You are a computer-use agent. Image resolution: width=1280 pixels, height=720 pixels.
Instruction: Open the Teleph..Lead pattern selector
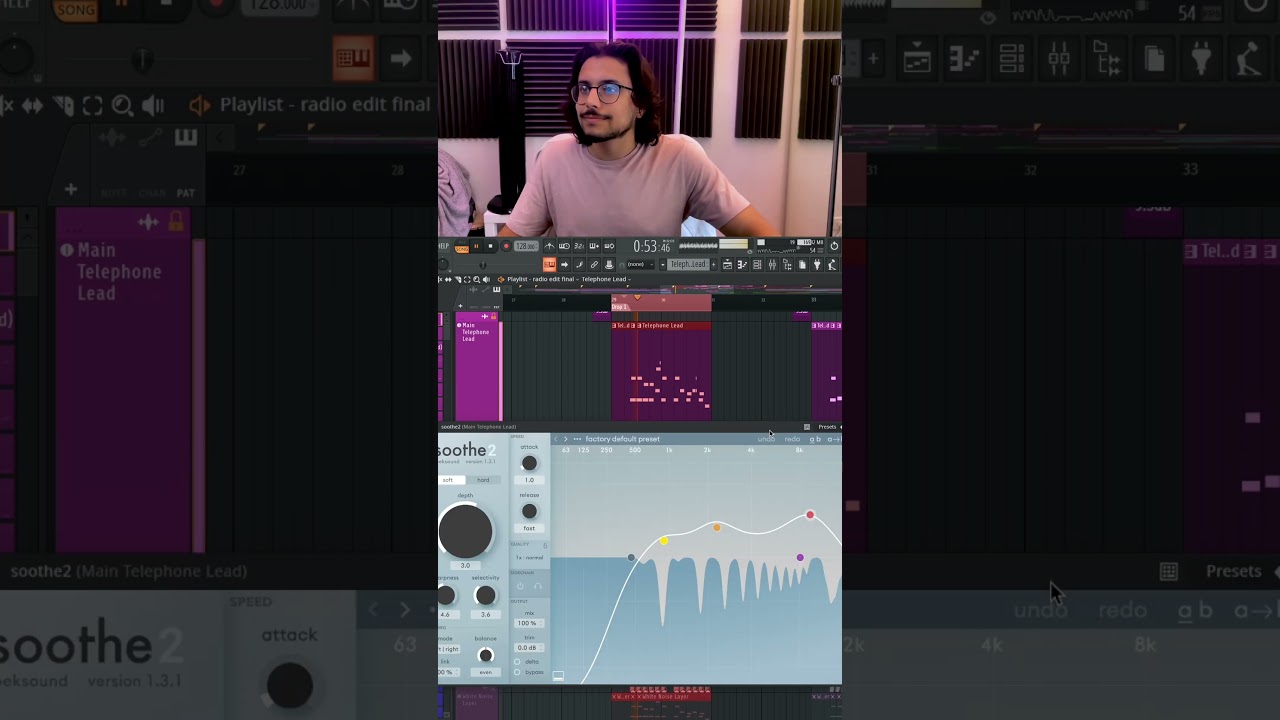(689, 265)
